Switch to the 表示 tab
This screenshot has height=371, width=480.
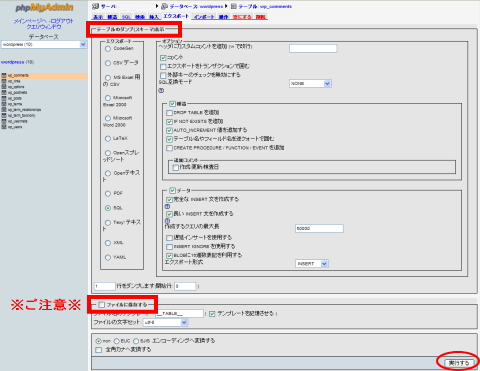coord(98,17)
